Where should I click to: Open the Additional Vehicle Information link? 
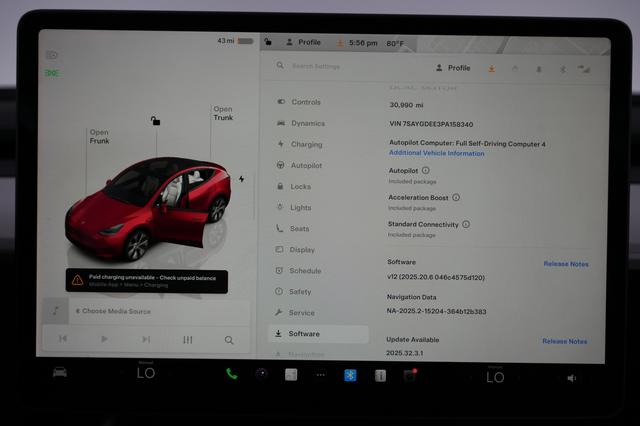click(436, 153)
